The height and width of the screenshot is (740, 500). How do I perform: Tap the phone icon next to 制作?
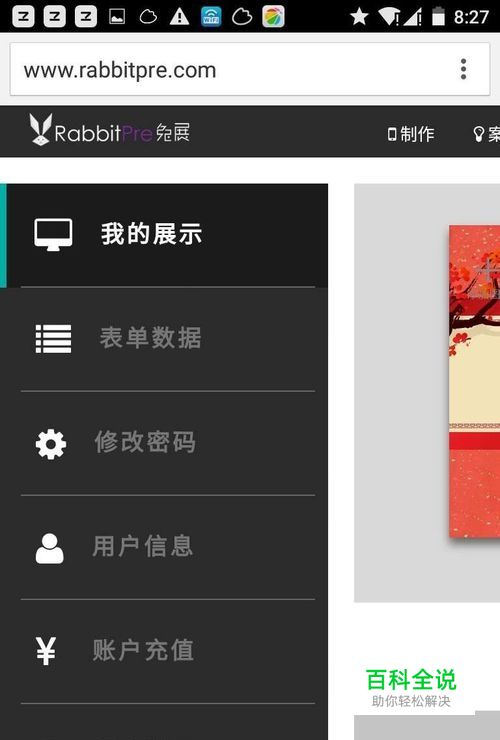coord(392,134)
